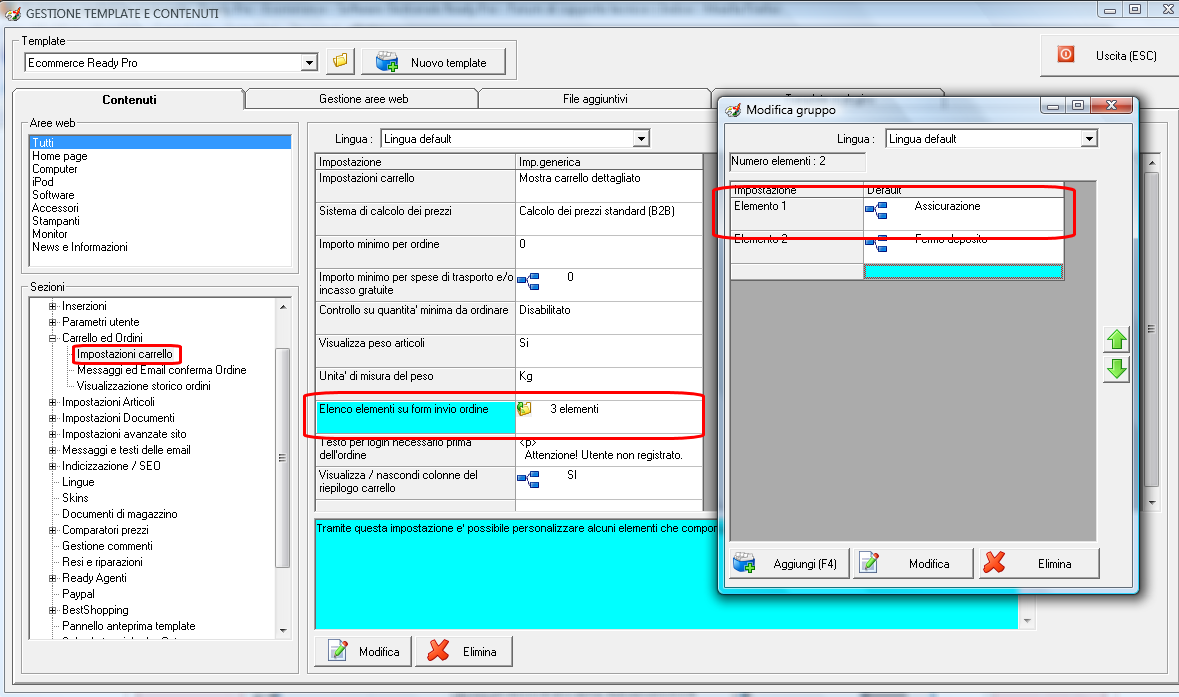Click Modifica button below description panel
Screen dimensions: 1179x697
(x=363, y=651)
